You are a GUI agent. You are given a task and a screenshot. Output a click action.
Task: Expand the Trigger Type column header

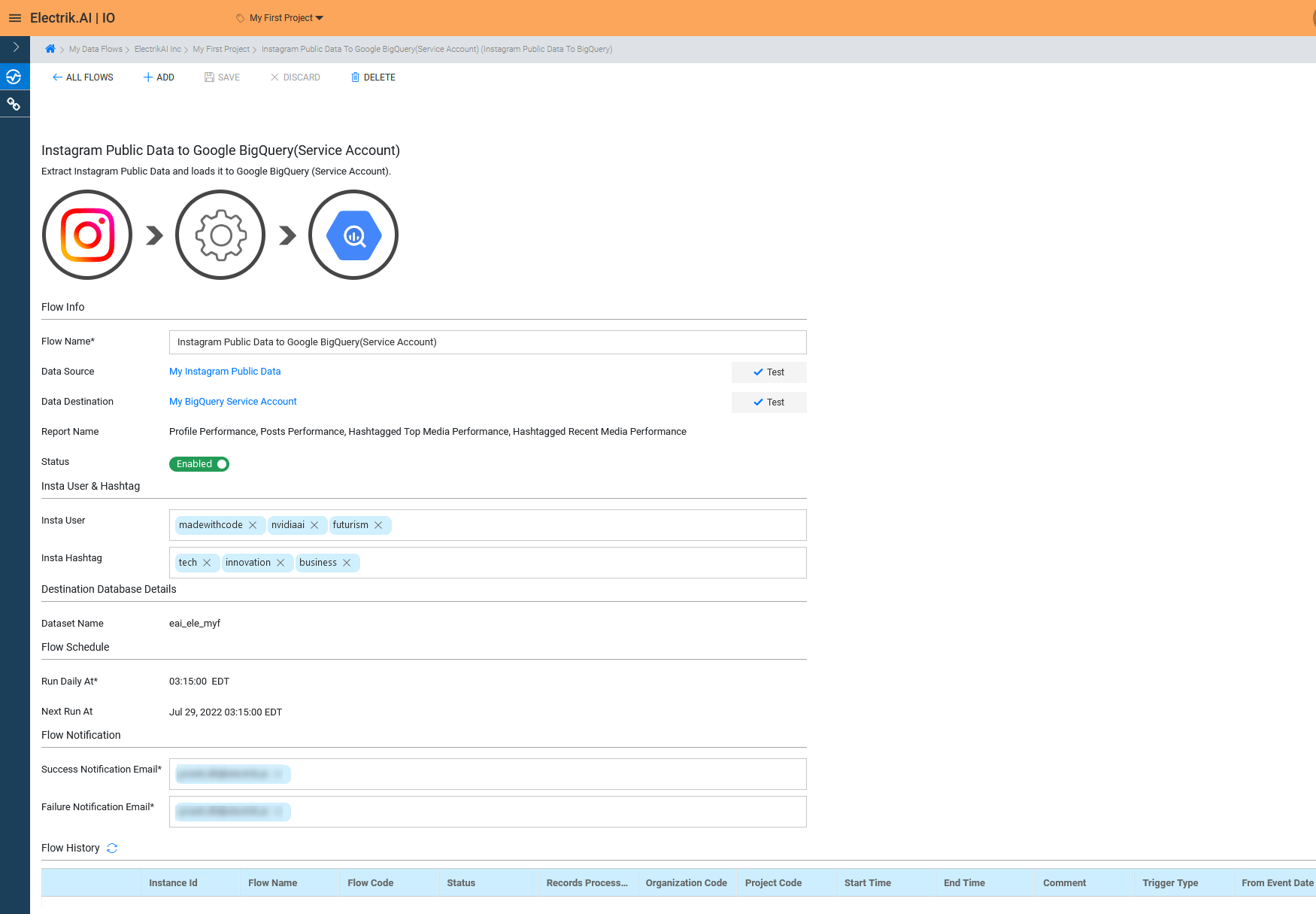pyautogui.click(x=1170, y=882)
